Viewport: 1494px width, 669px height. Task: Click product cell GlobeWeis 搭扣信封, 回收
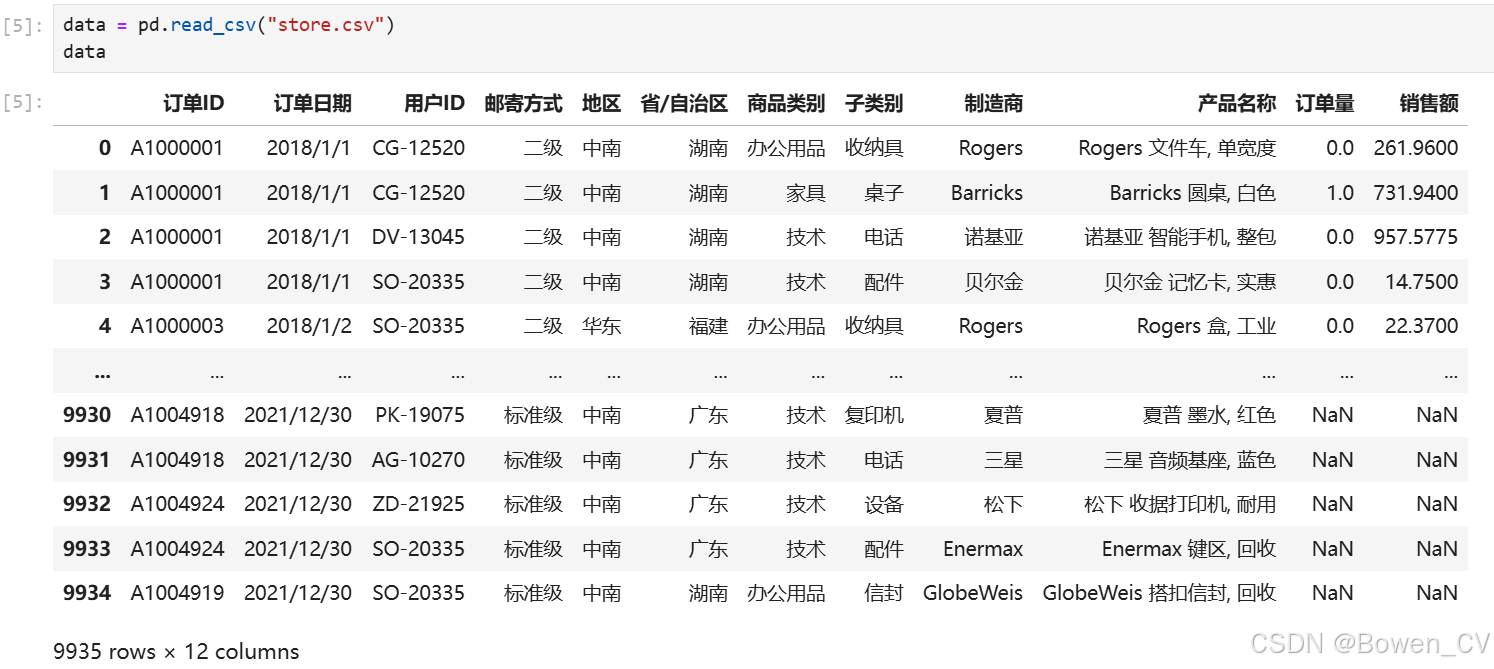click(x=1160, y=593)
